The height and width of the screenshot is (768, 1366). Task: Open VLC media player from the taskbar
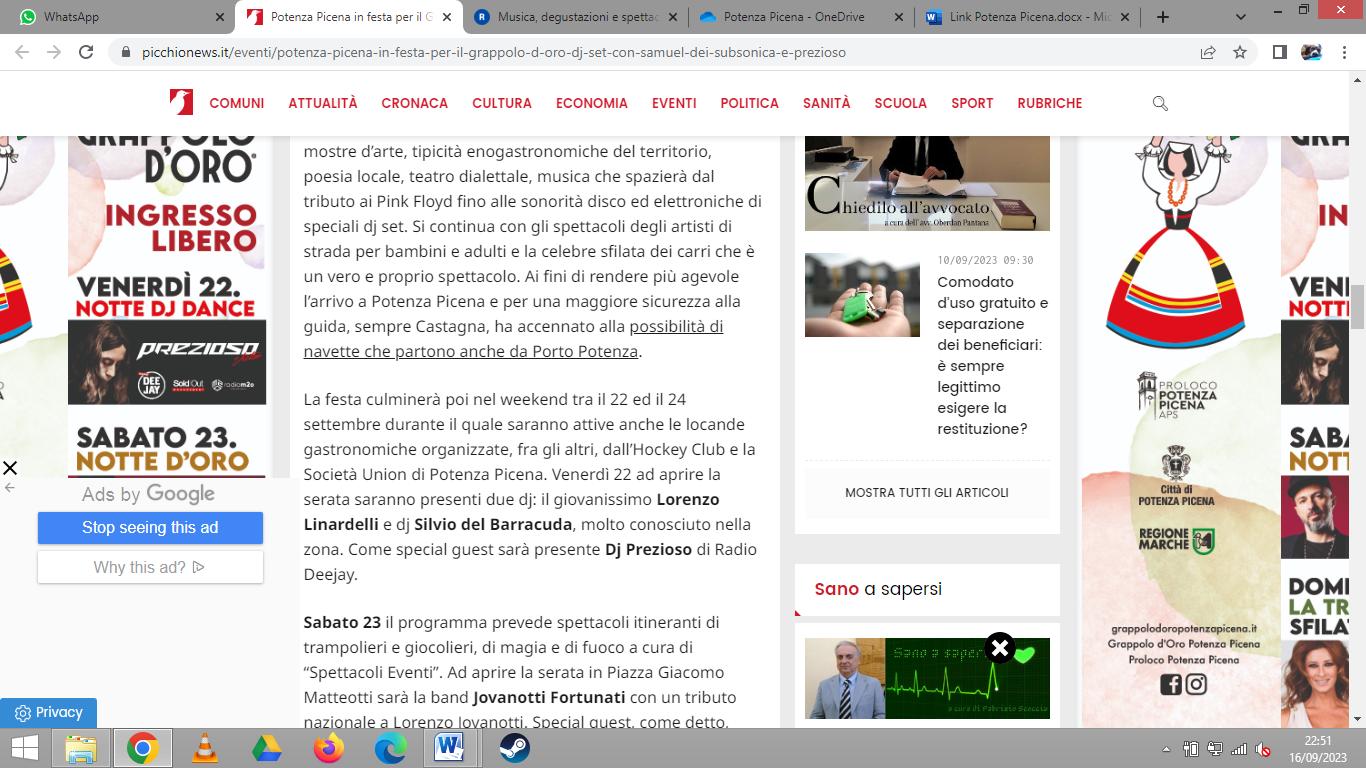tap(205, 748)
